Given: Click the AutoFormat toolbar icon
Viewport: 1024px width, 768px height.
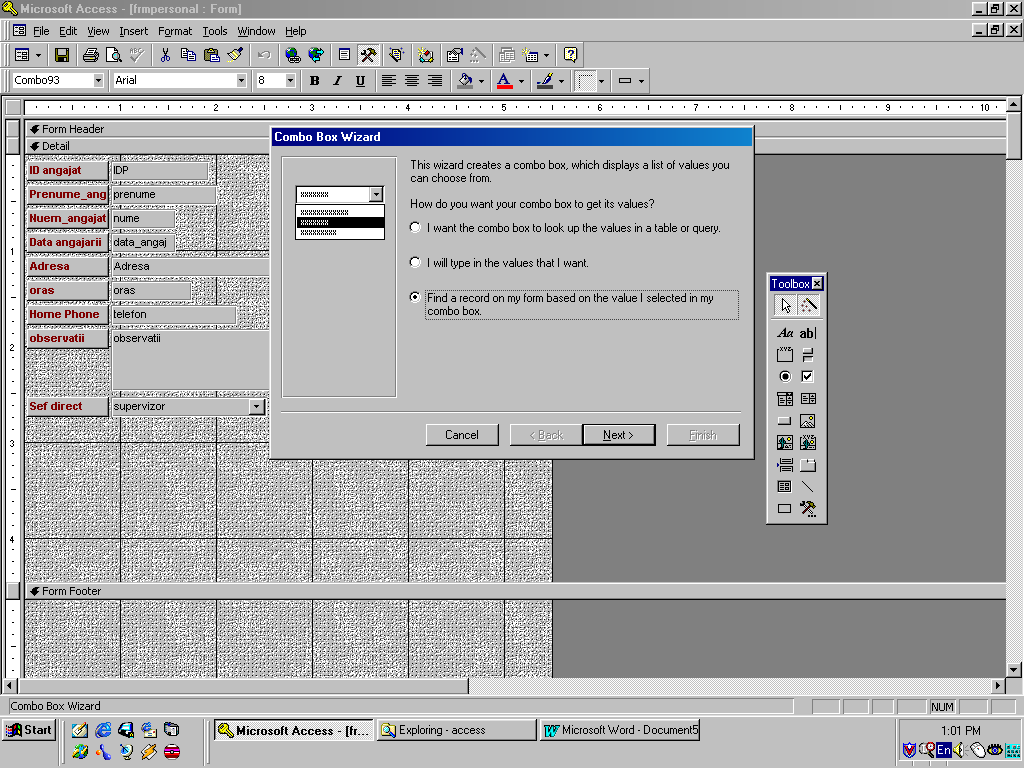Looking at the screenshot, I should [396, 56].
